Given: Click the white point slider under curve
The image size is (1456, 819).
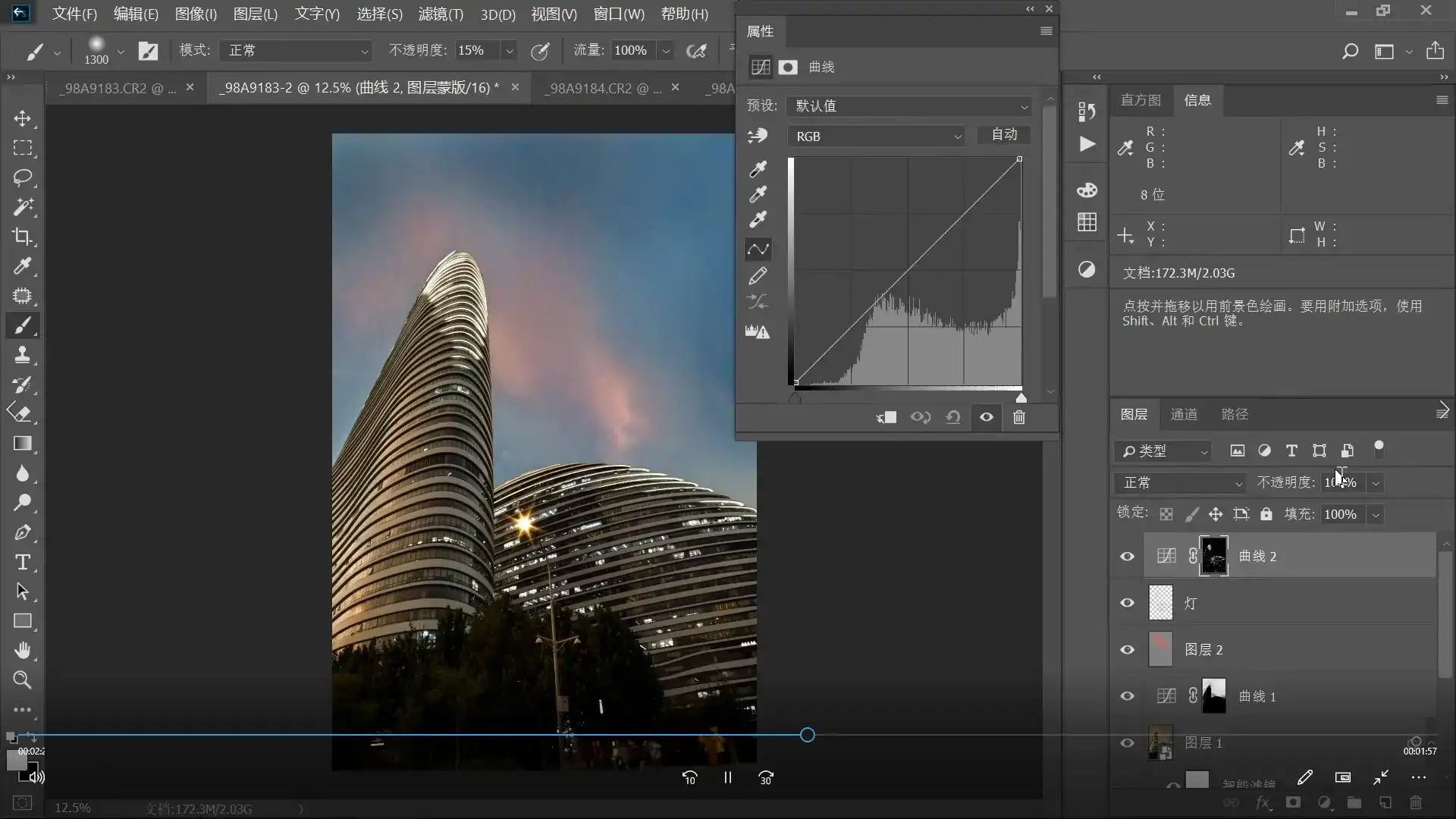Looking at the screenshot, I should 1021,398.
